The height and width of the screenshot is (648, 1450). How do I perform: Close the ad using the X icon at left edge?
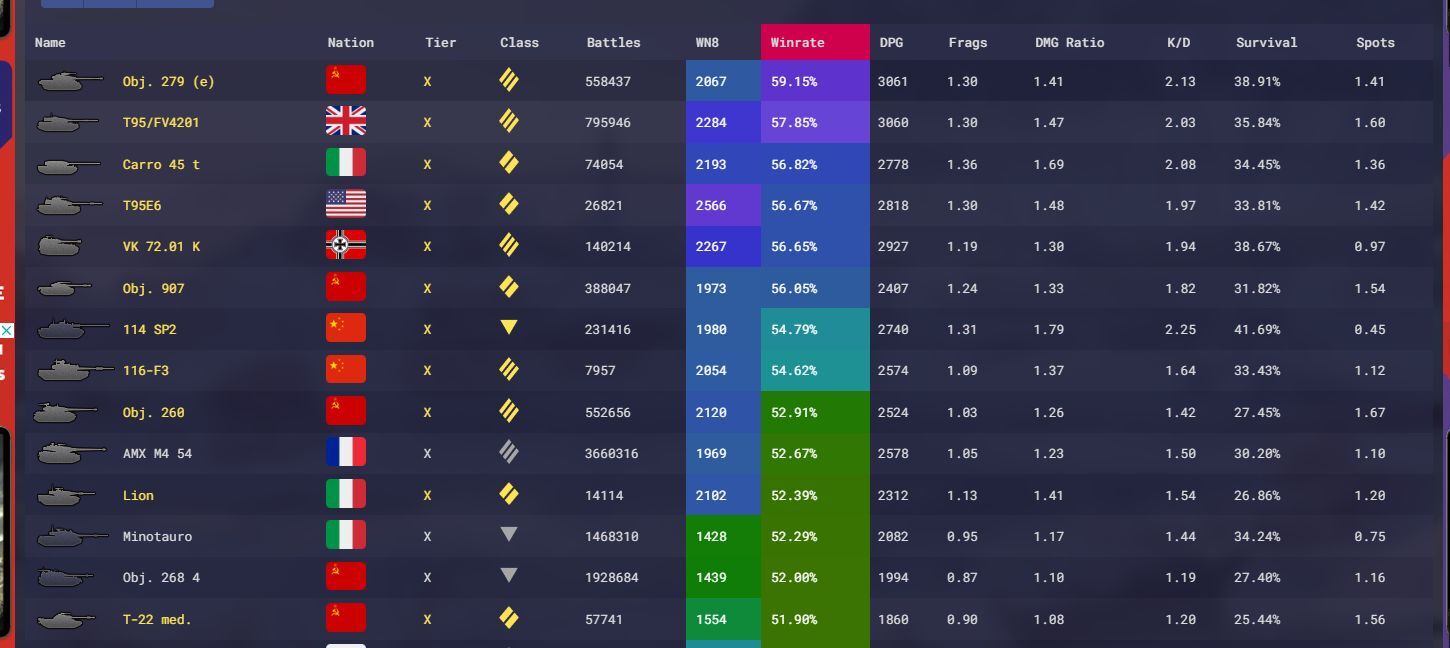[x=6, y=330]
